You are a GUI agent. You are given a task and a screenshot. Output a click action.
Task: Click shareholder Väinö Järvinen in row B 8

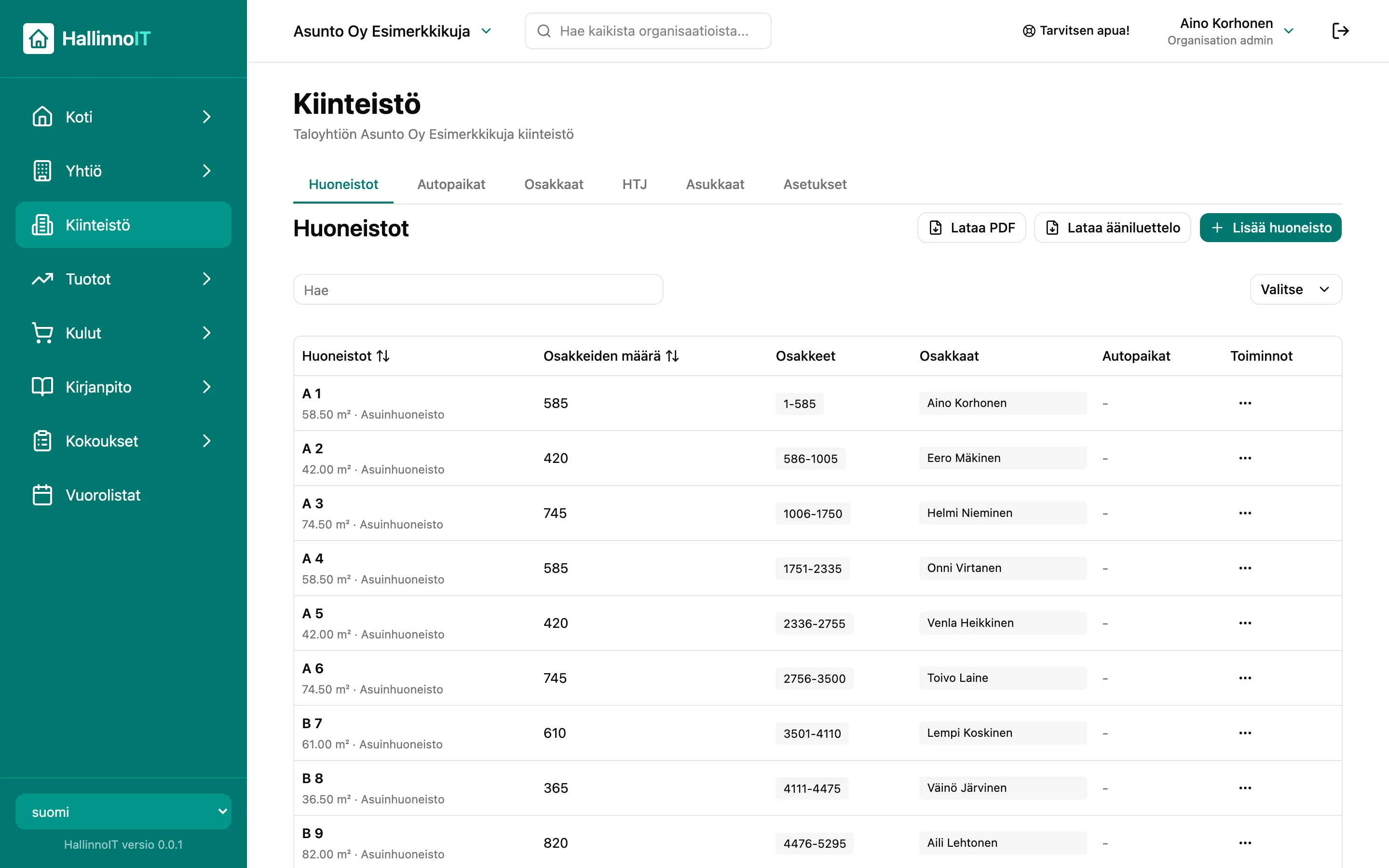[1002, 787]
